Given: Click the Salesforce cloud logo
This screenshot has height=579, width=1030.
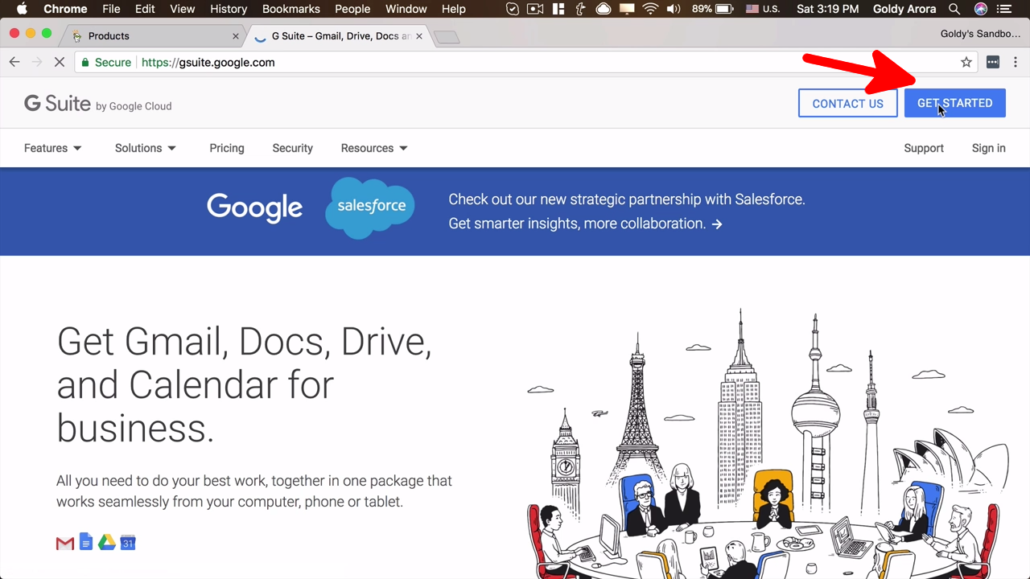Looking at the screenshot, I should point(370,207).
